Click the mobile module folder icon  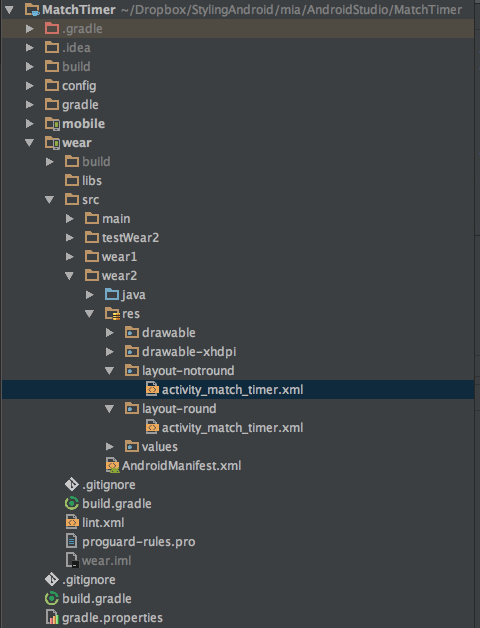click(x=52, y=124)
